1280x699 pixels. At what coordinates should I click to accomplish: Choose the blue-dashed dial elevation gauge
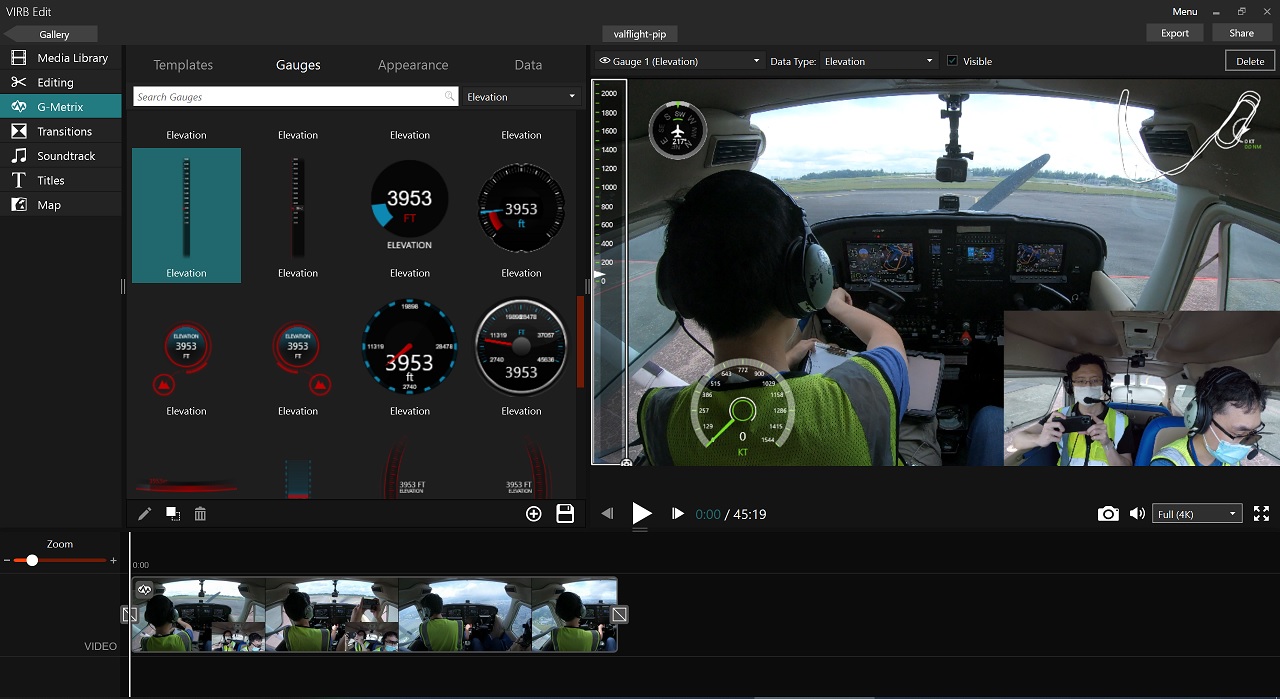tap(410, 346)
